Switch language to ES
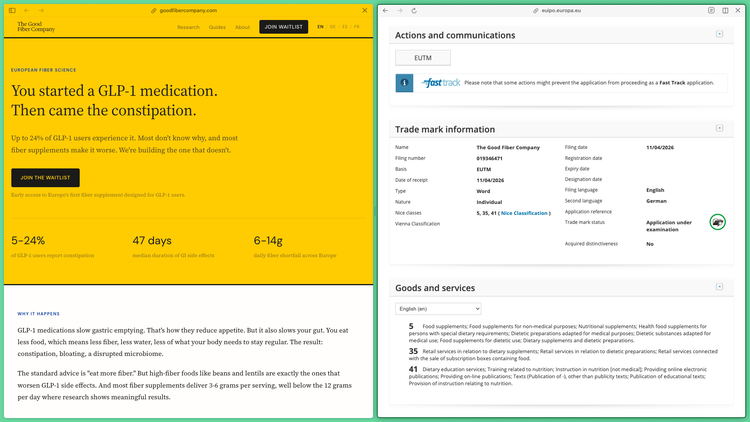 click(x=344, y=27)
